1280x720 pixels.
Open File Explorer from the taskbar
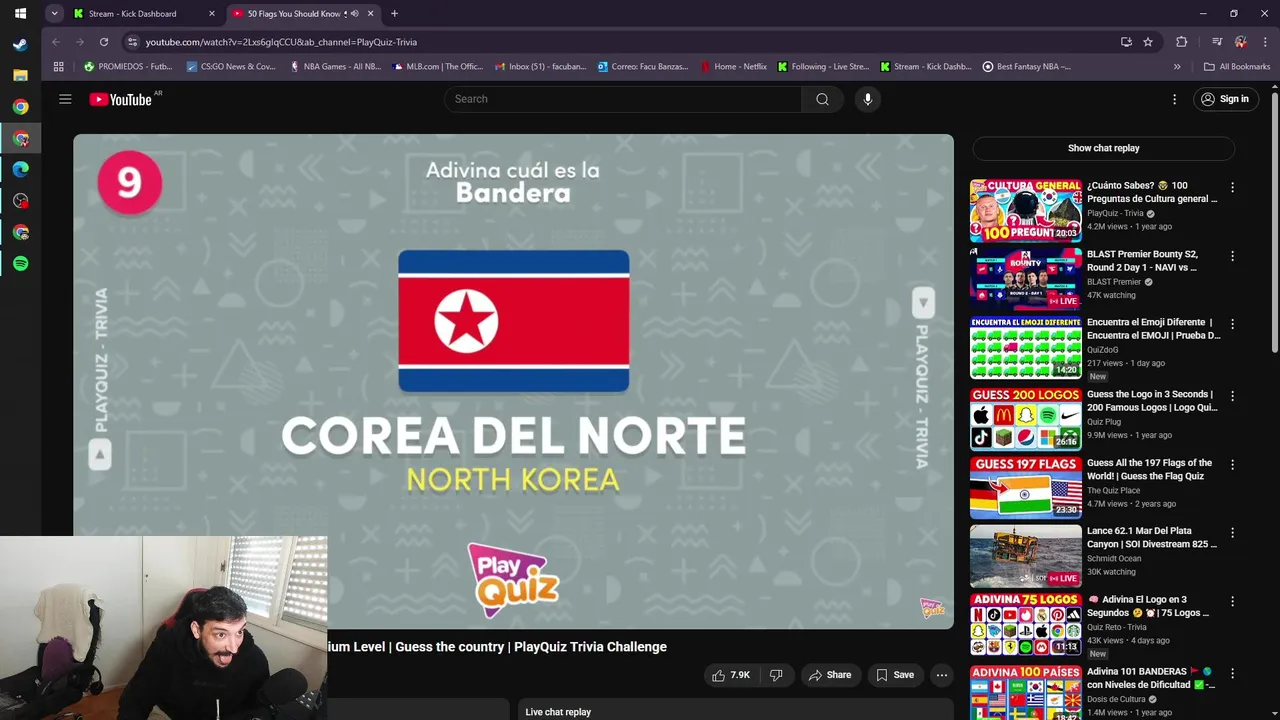click(x=20, y=76)
